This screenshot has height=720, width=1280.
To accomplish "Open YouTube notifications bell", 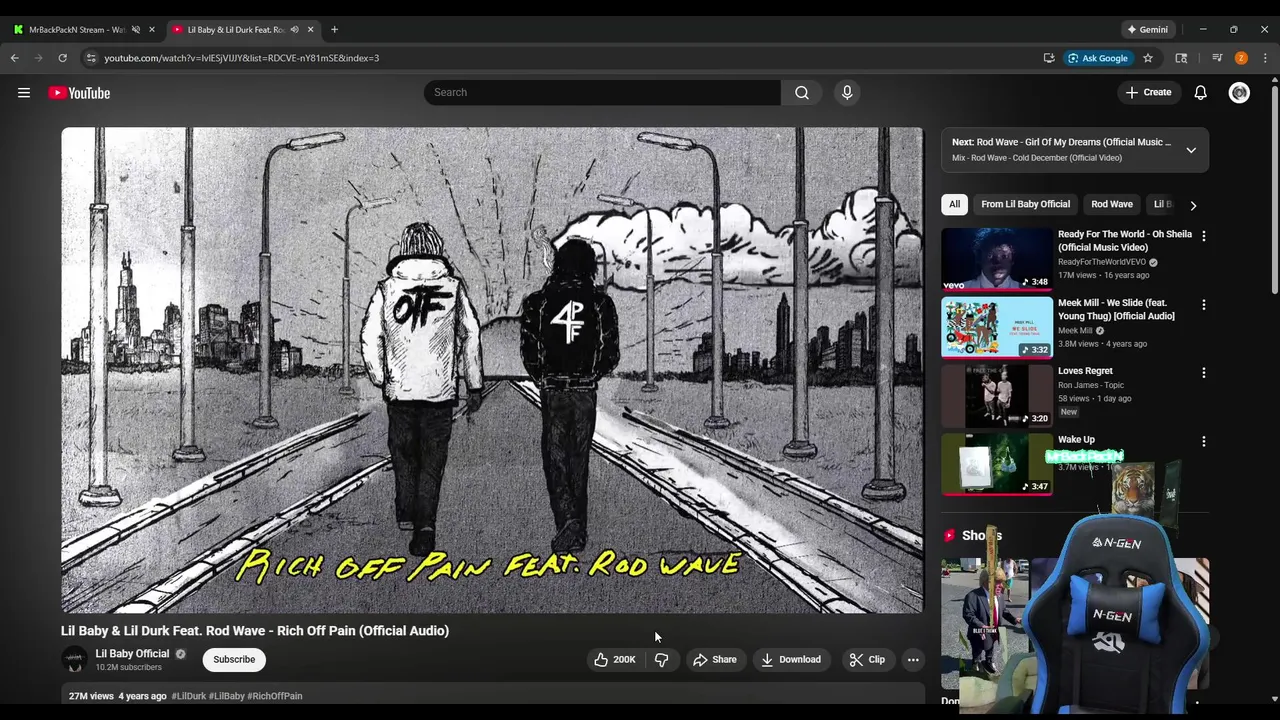I will (x=1200, y=93).
